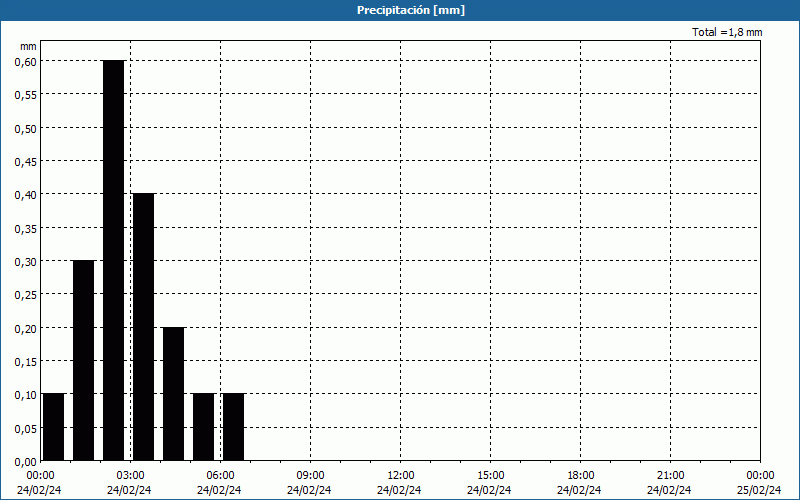Click the 03:00 time axis label
800x500 pixels.
click(x=130, y=475)
